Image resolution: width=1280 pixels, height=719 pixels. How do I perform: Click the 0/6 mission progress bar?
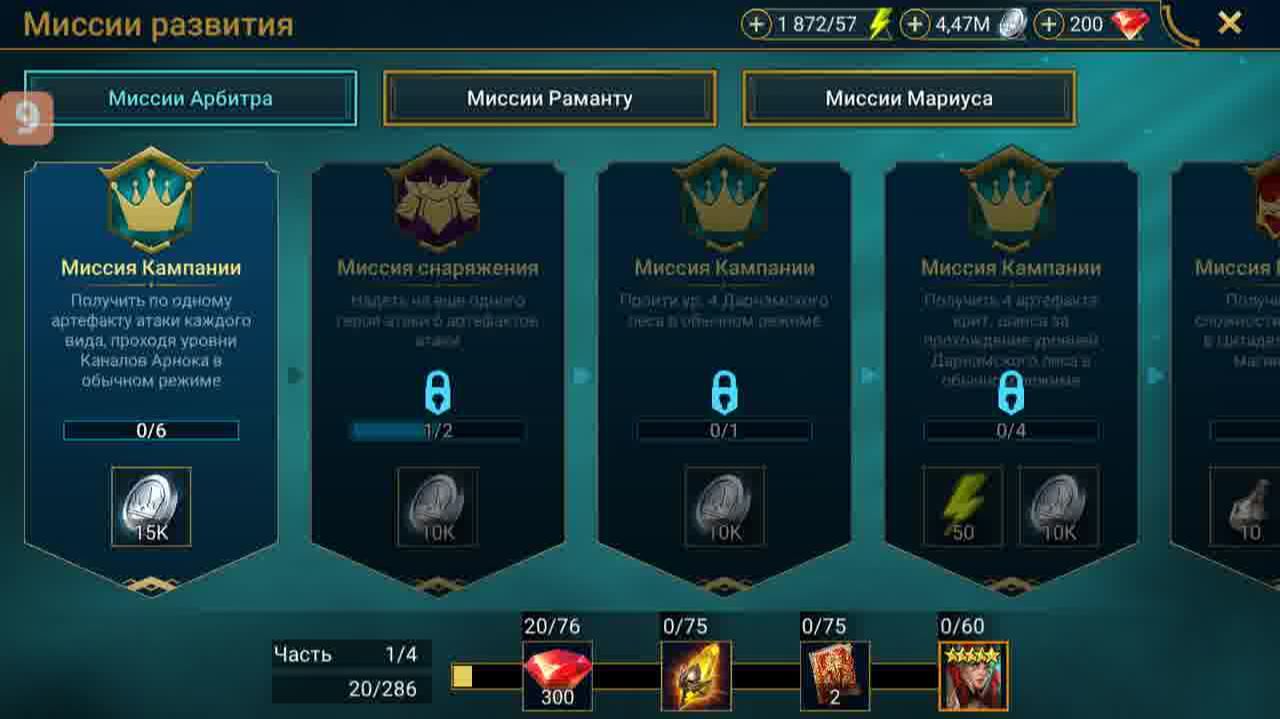(x=151, y=431)
